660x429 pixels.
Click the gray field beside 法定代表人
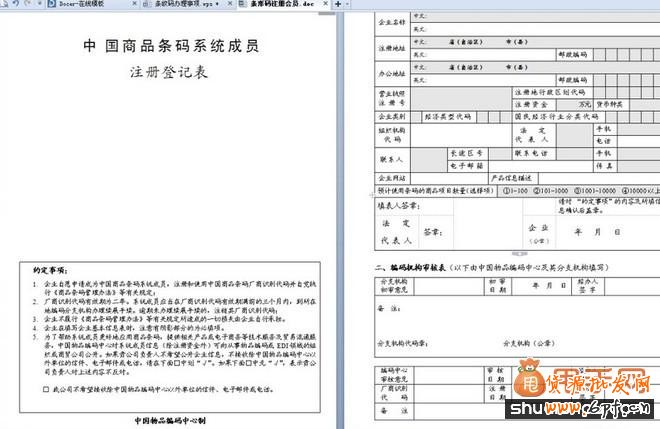(575, 135)
